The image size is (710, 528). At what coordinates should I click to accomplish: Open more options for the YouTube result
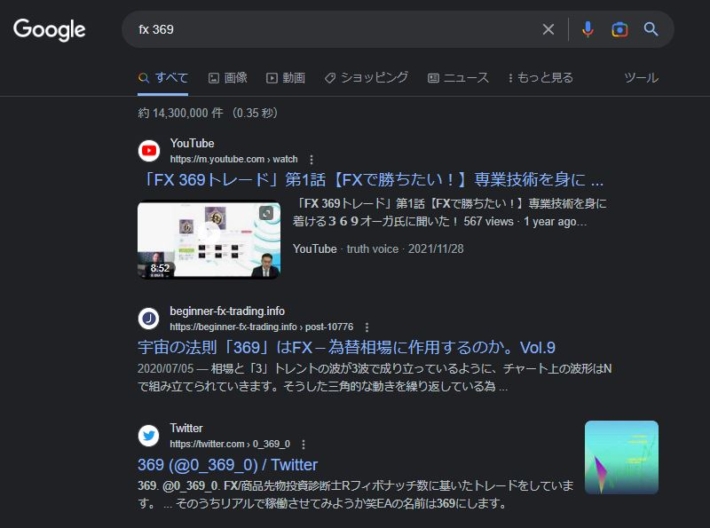[x=311, y=159]
